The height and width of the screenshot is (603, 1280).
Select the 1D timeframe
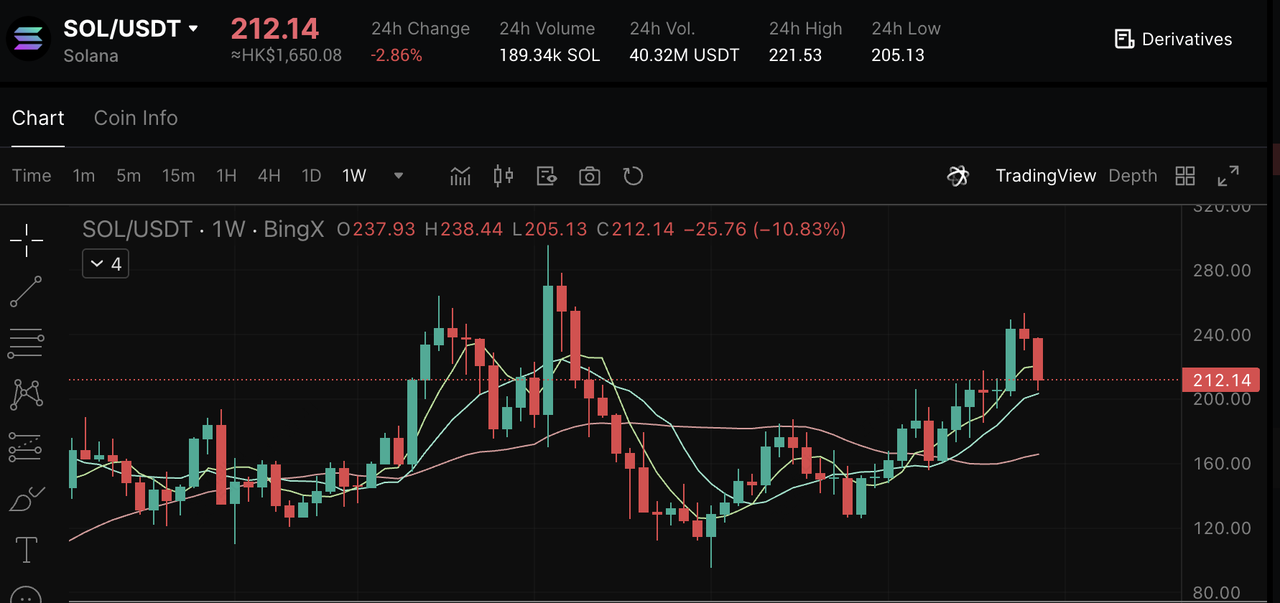(x=311, y=176)
